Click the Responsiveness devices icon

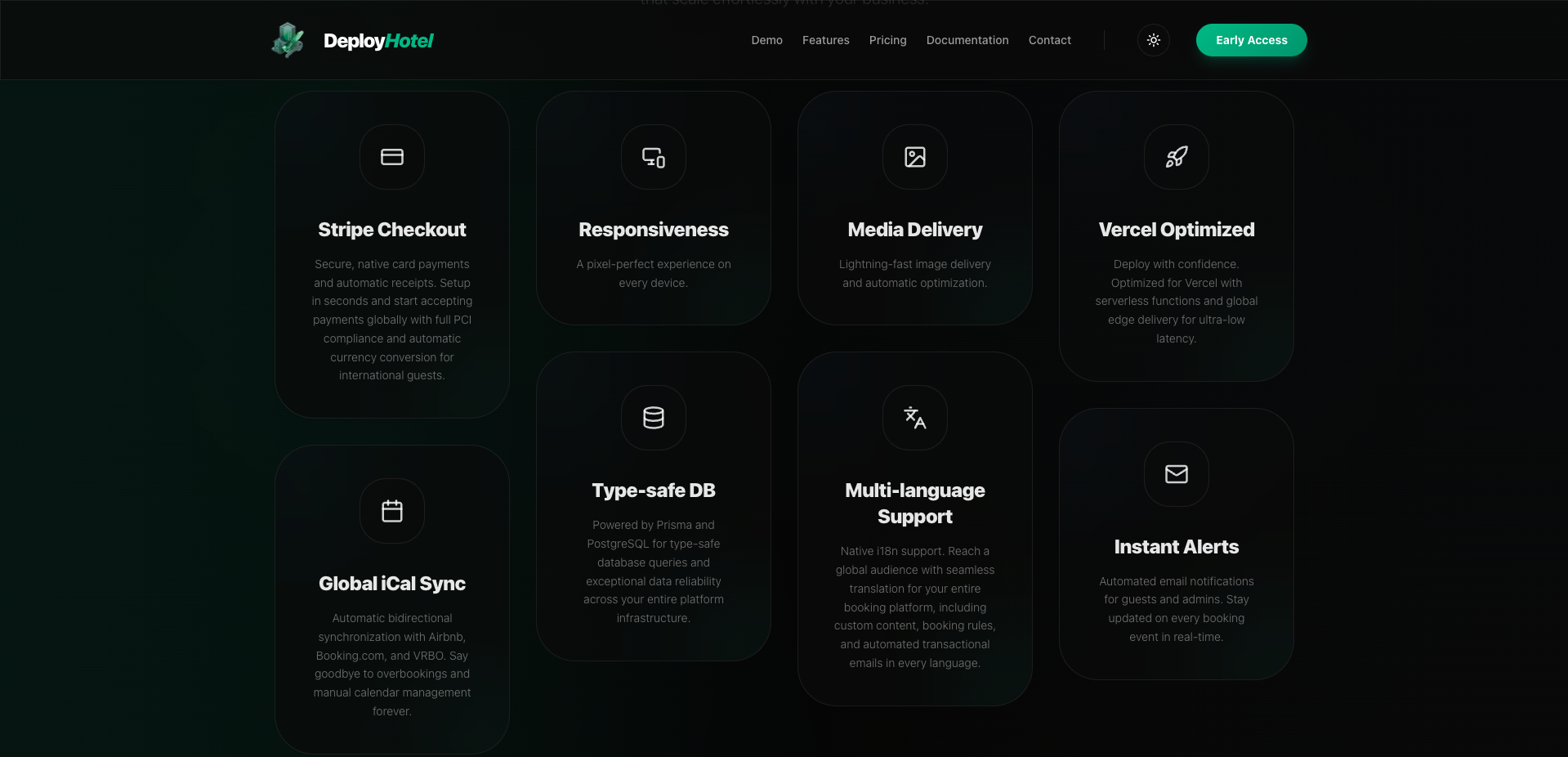653,157
